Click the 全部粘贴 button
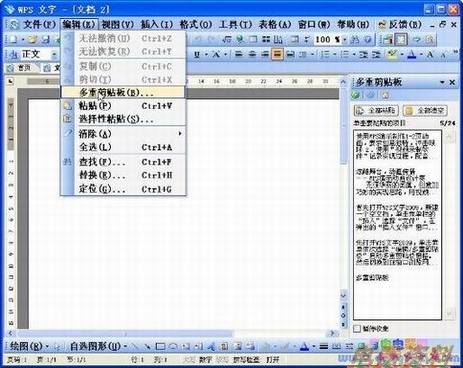 [376, 110]
